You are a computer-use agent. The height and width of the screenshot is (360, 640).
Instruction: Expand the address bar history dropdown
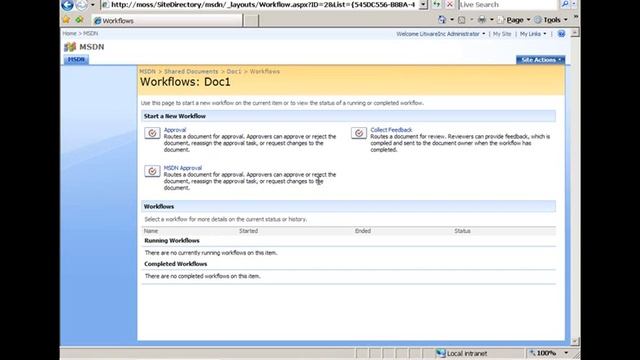click(423, 5)
